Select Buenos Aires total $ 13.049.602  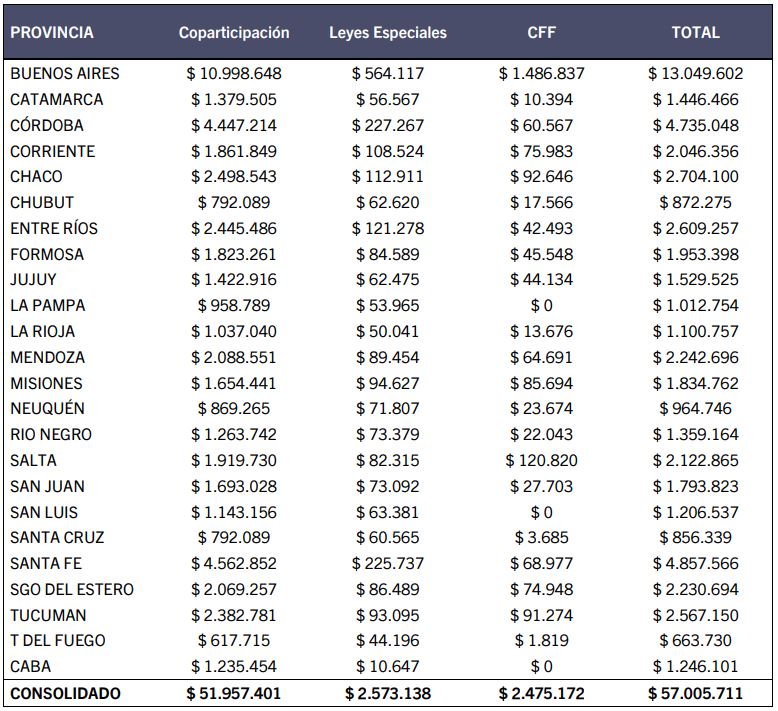click(695, 73)
